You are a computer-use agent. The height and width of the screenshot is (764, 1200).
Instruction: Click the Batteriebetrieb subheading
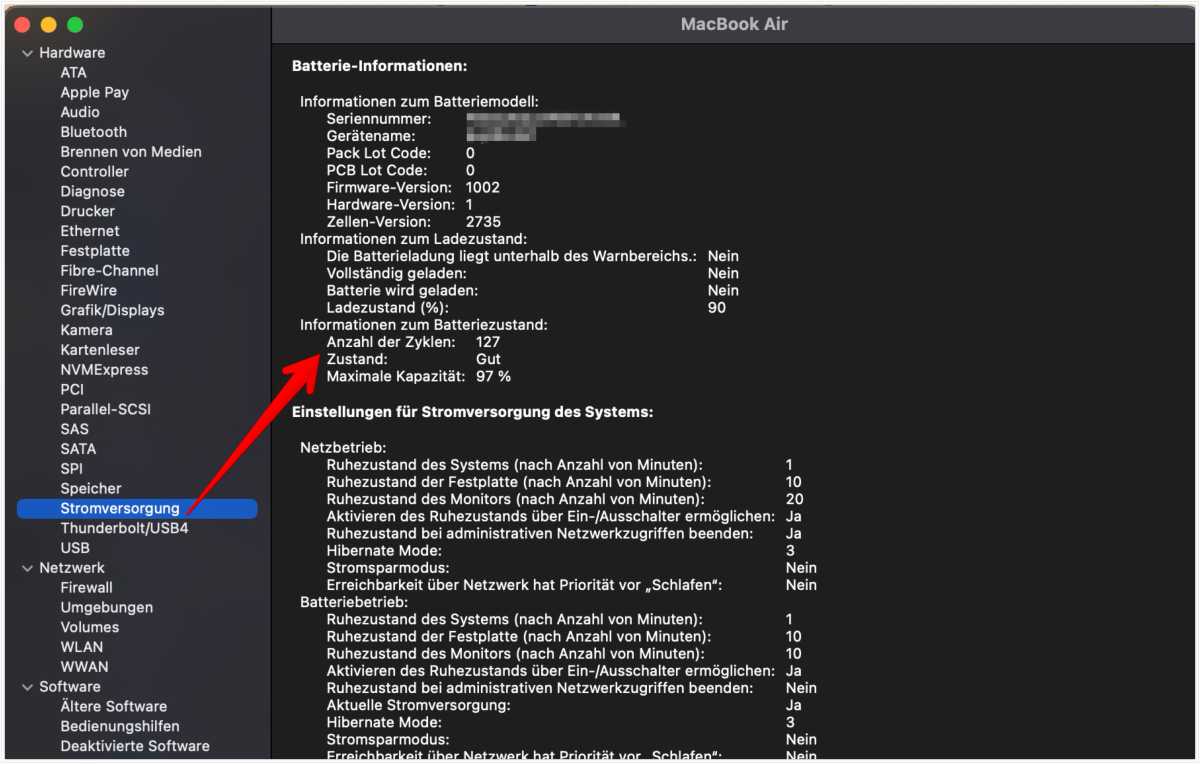point(354,602)
